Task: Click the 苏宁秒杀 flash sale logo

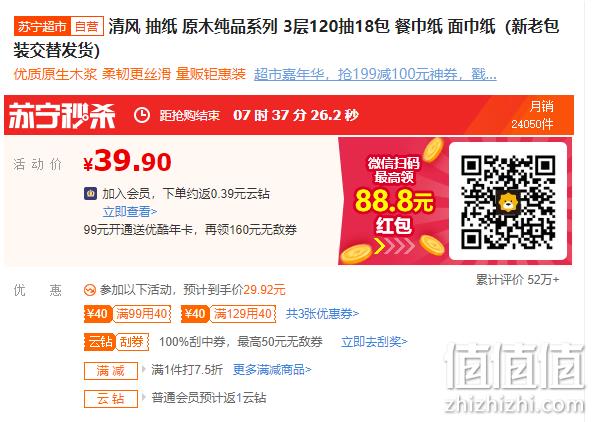Action: point(62,116)
